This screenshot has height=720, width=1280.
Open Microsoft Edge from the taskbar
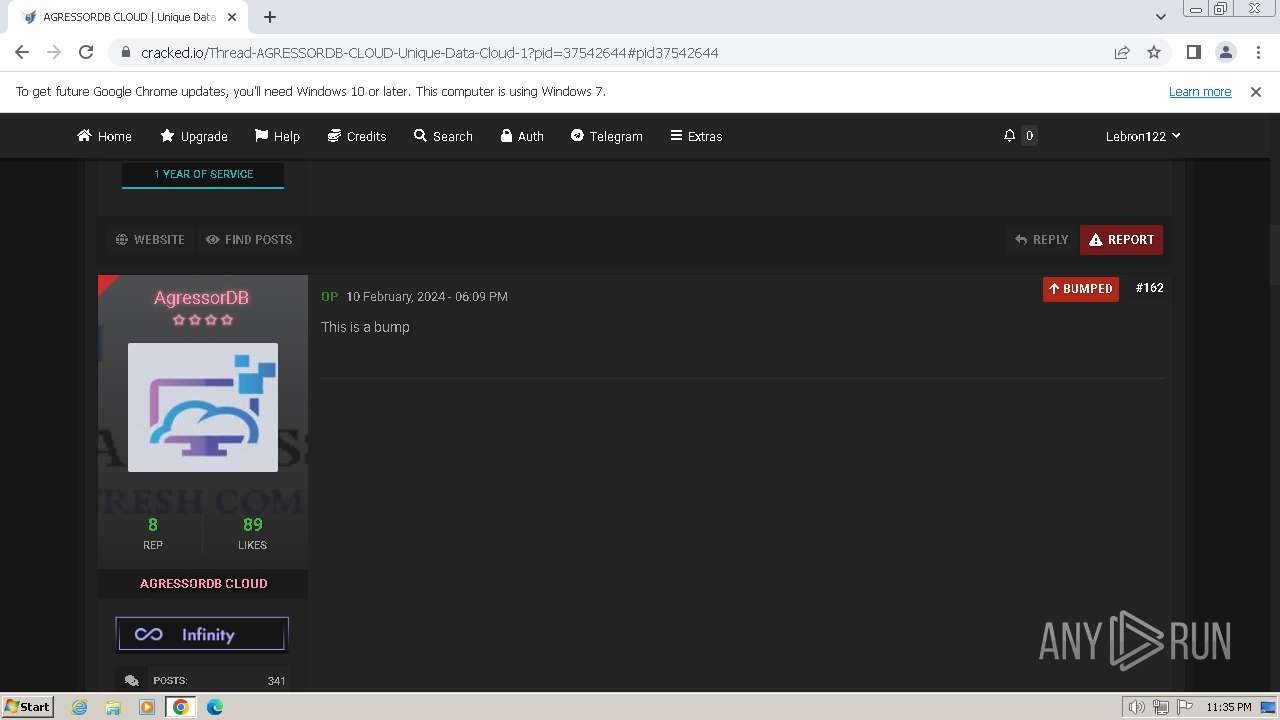tap(215, 707)
